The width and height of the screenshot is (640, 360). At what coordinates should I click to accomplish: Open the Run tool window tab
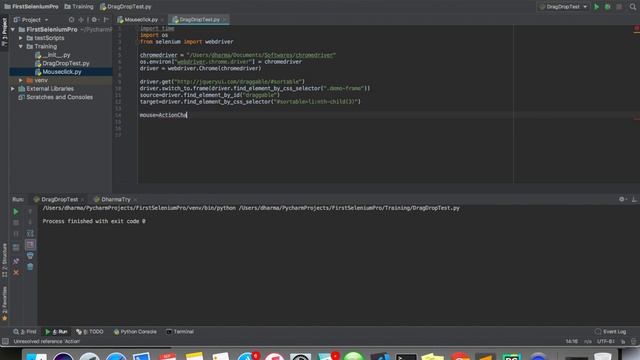[56, 332]
